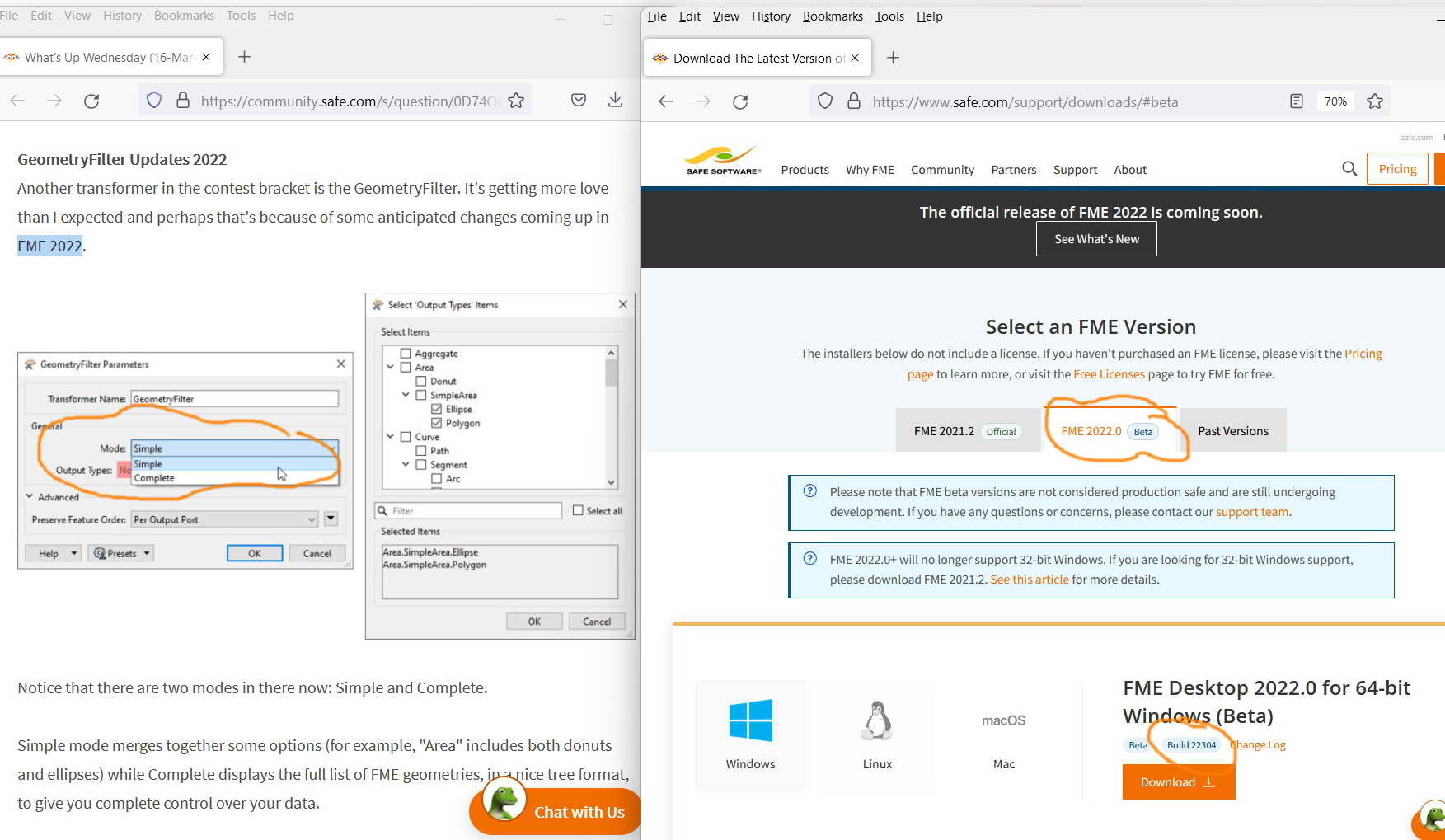Collapse the SimpleArea tree node

tap(406, 396)
